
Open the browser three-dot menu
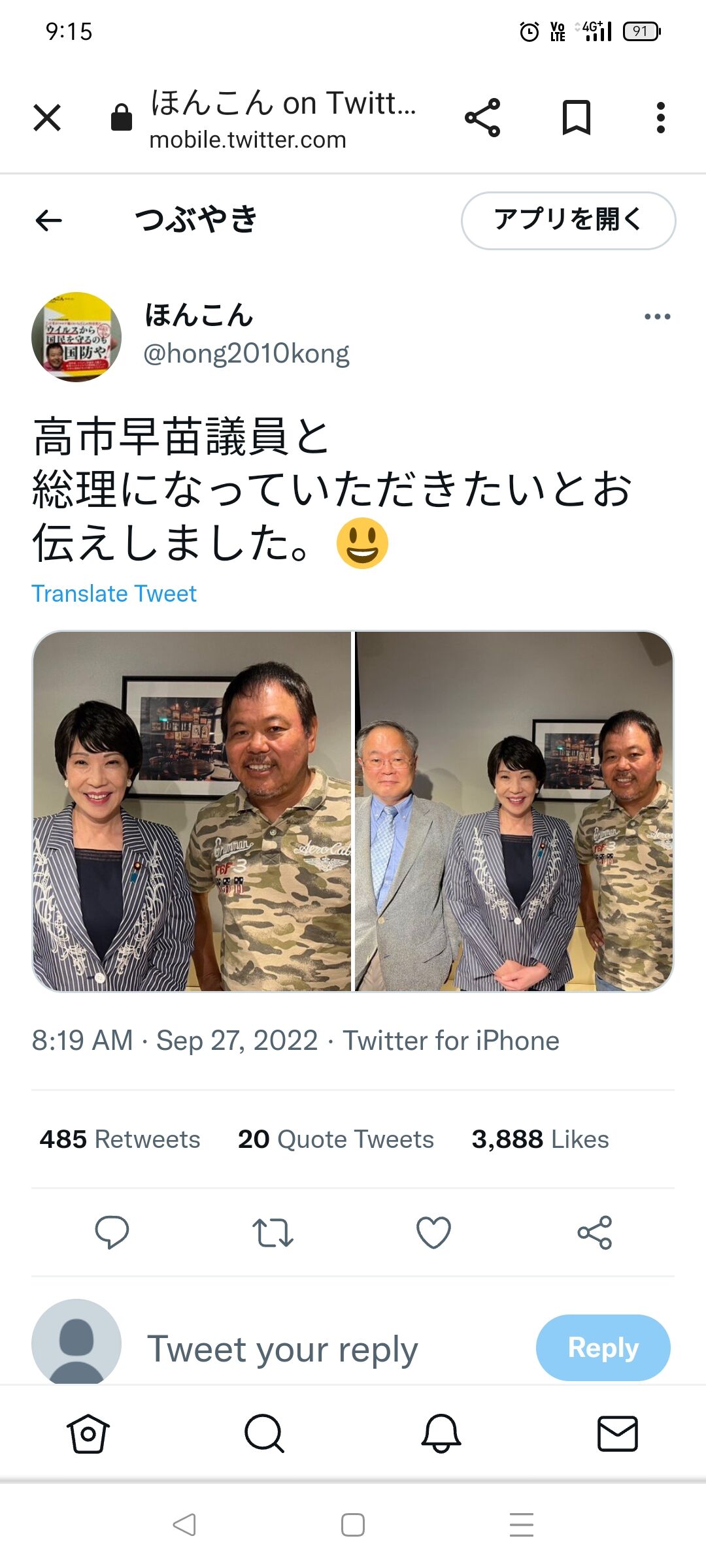(x=661, y=118)
